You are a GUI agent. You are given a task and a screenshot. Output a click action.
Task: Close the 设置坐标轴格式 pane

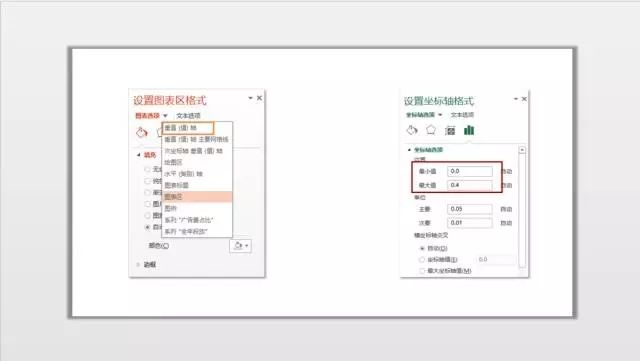tap(524, 99)
